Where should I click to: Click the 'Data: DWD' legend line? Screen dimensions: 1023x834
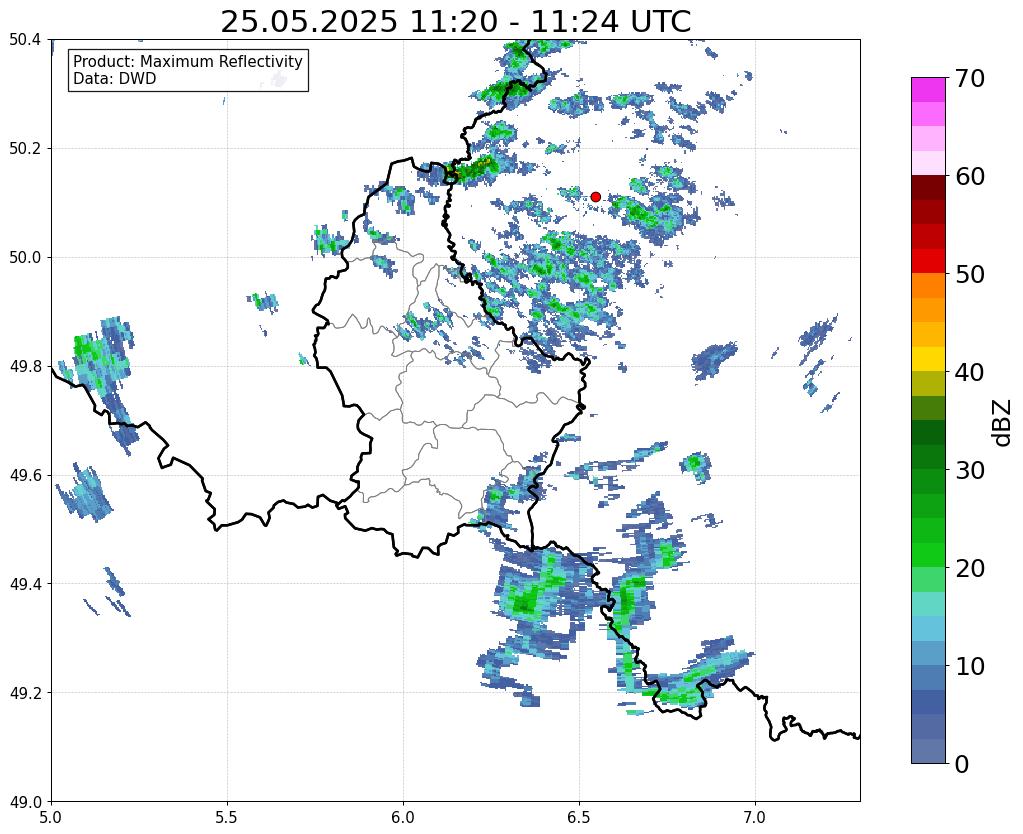[x=114, y=79]
